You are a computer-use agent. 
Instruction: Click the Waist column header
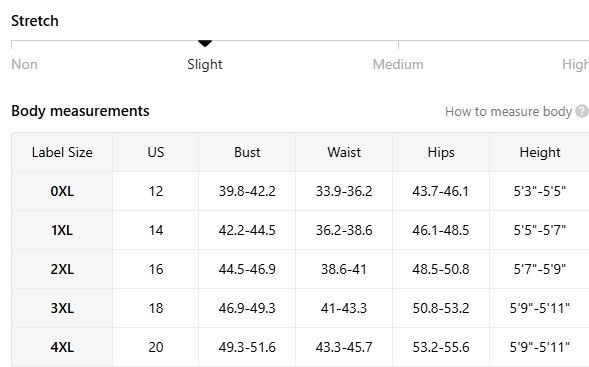click(344, 152)
